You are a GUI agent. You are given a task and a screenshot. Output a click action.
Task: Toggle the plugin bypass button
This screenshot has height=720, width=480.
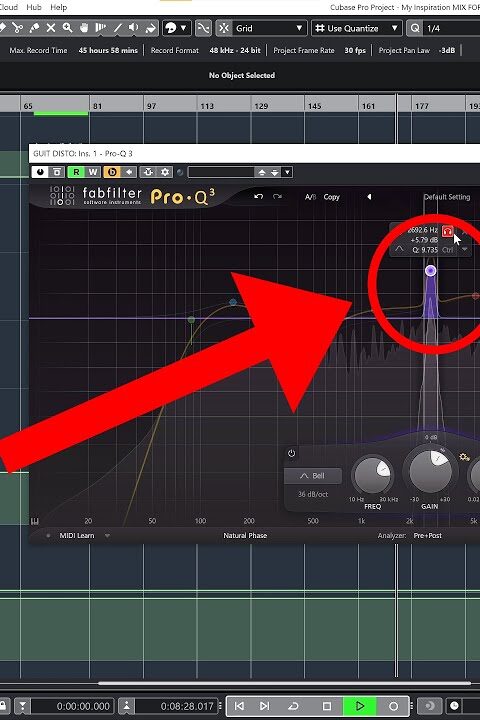click(57, 172)
